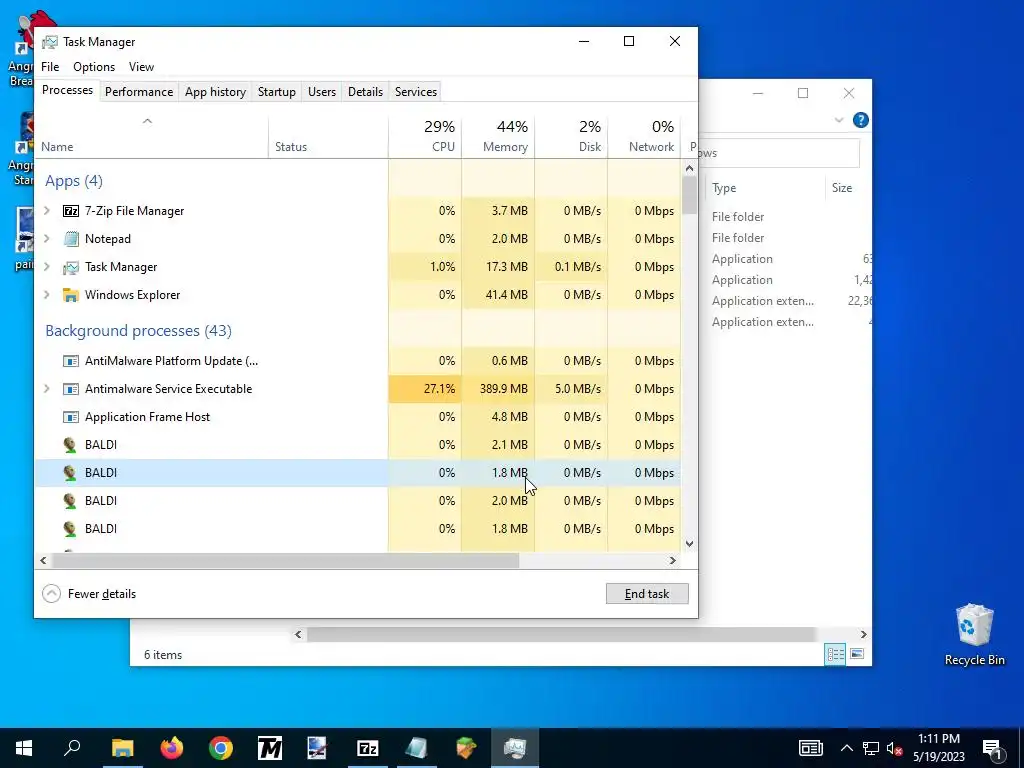Image resolution: width=1024 pixels, height=768 pixels.
Task: Switch to the App history tab
Action: click(216, 92)
